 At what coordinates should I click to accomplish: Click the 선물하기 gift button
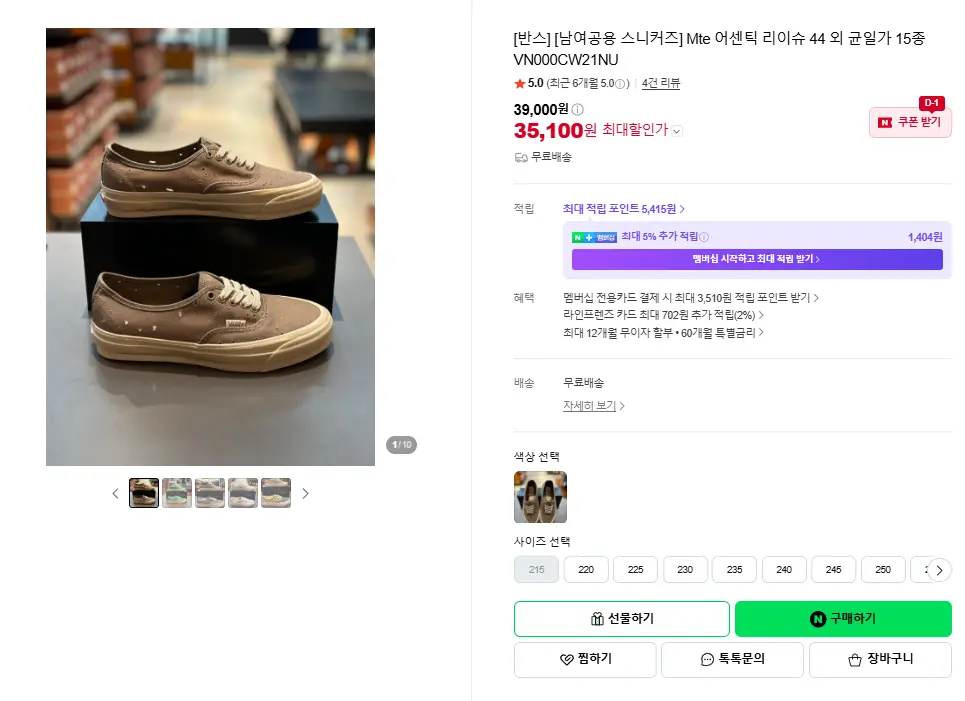pyautogui.click(x=622, y=619)
